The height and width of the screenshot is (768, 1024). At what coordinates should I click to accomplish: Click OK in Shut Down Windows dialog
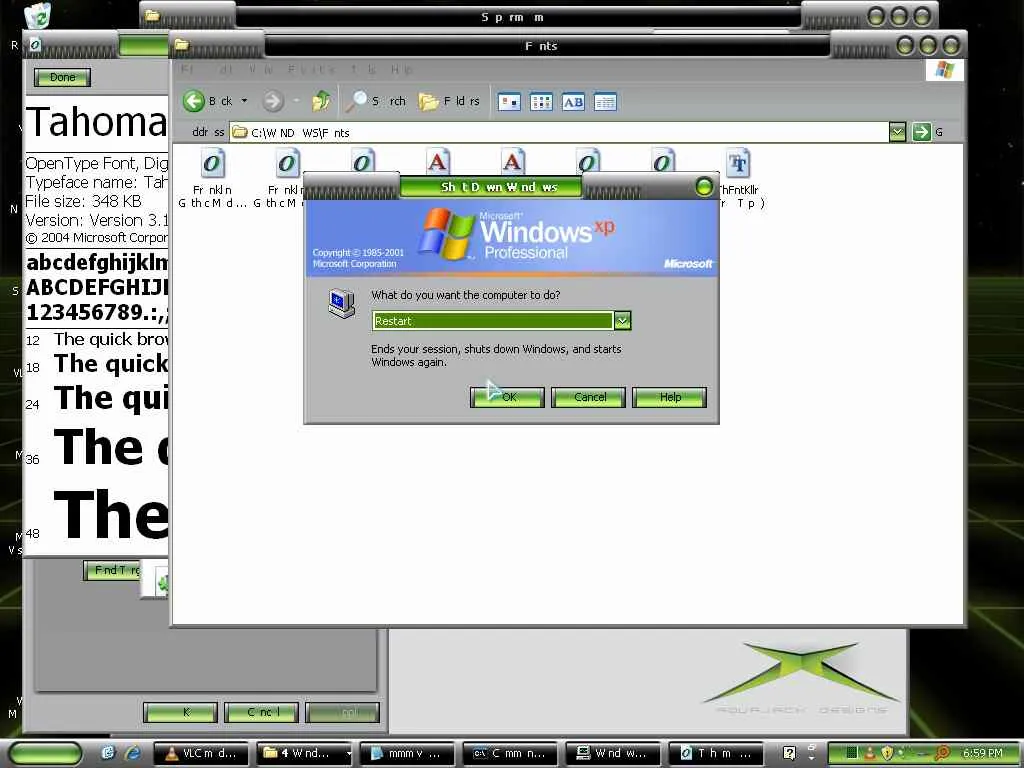pos(507,397)
